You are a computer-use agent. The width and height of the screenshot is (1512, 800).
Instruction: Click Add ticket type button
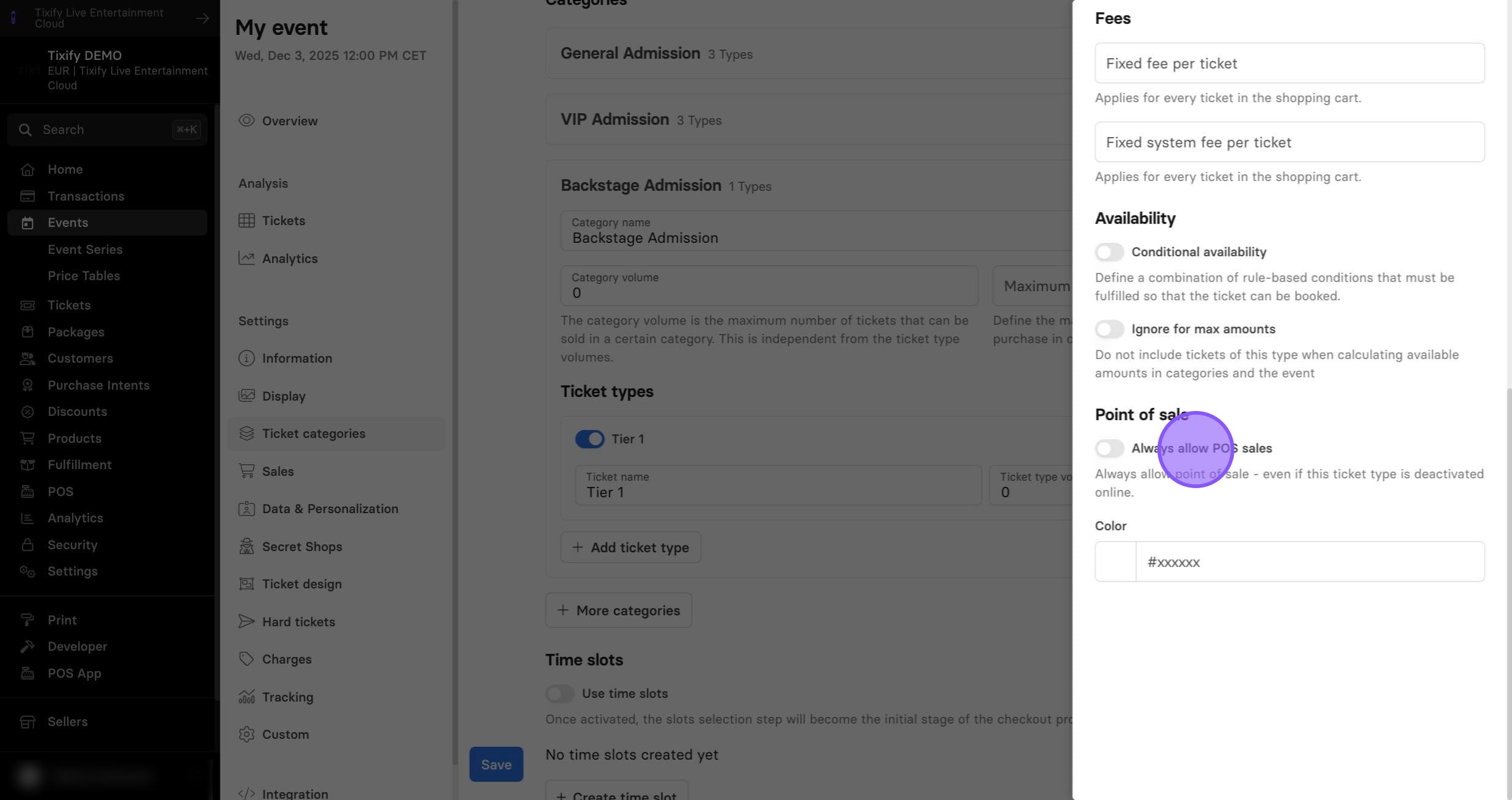tap(630, 547)
